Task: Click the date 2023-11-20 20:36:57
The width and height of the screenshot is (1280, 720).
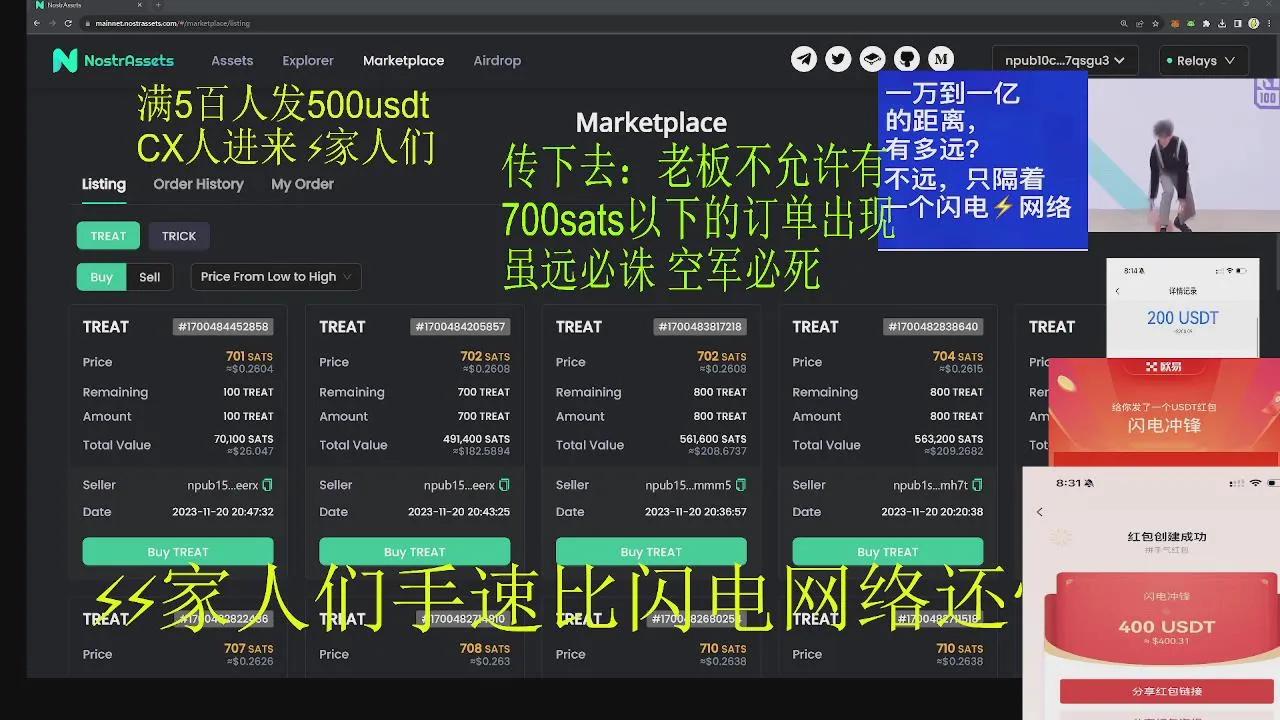Action: tap(695, 512)
